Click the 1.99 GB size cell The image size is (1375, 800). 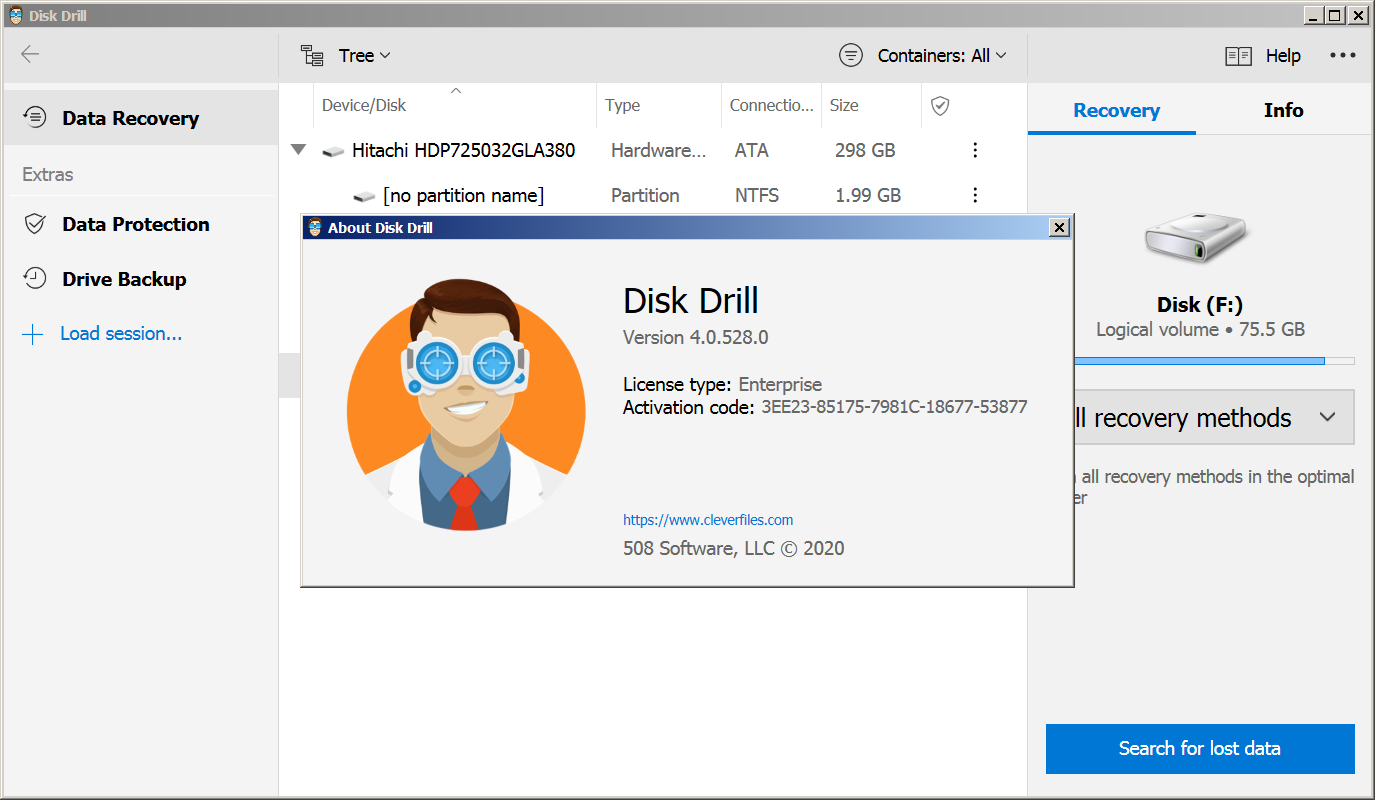(868, 196)
